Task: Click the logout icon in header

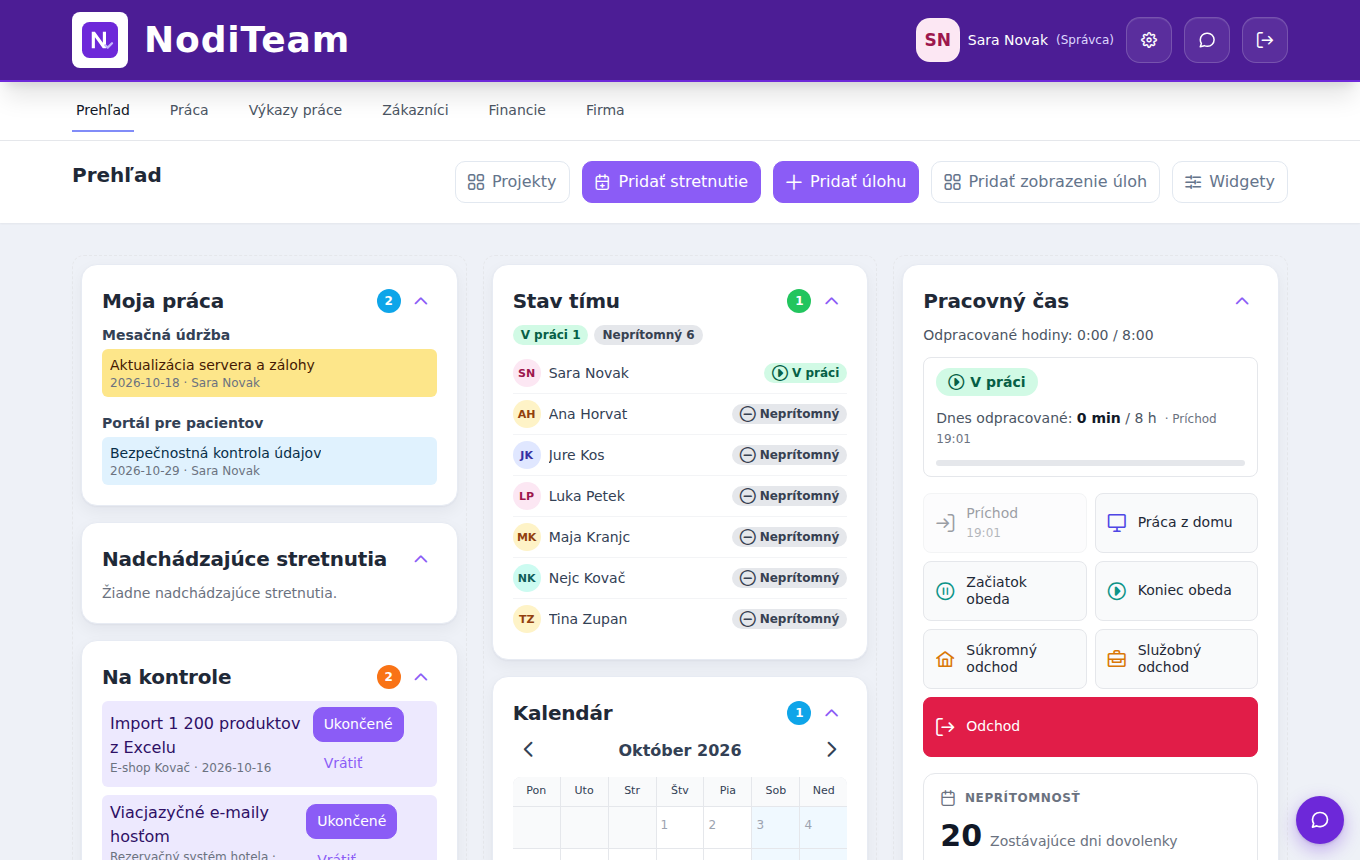Action: tap(1265, 40)
